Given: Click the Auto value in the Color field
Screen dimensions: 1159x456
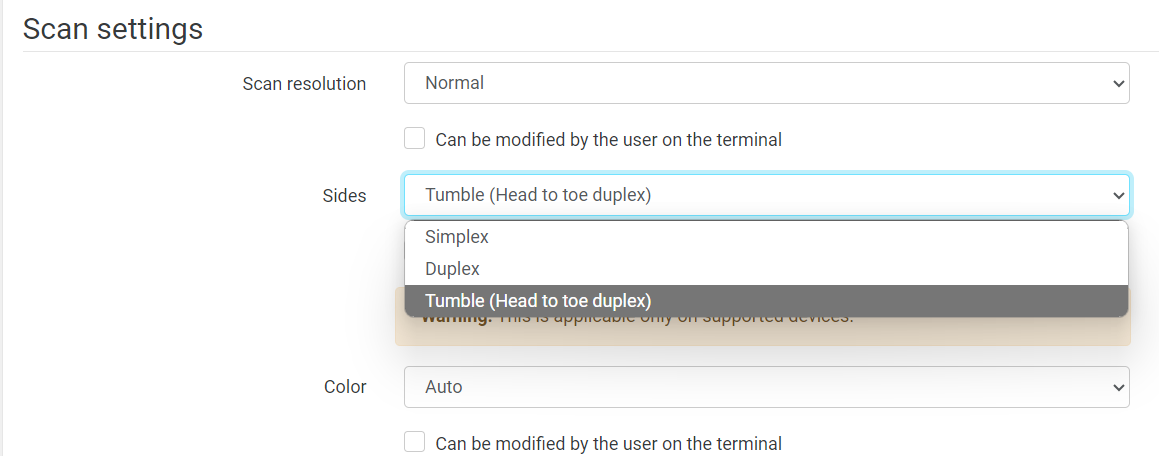Looking at the screenshot, I should (x=444, y=386).
